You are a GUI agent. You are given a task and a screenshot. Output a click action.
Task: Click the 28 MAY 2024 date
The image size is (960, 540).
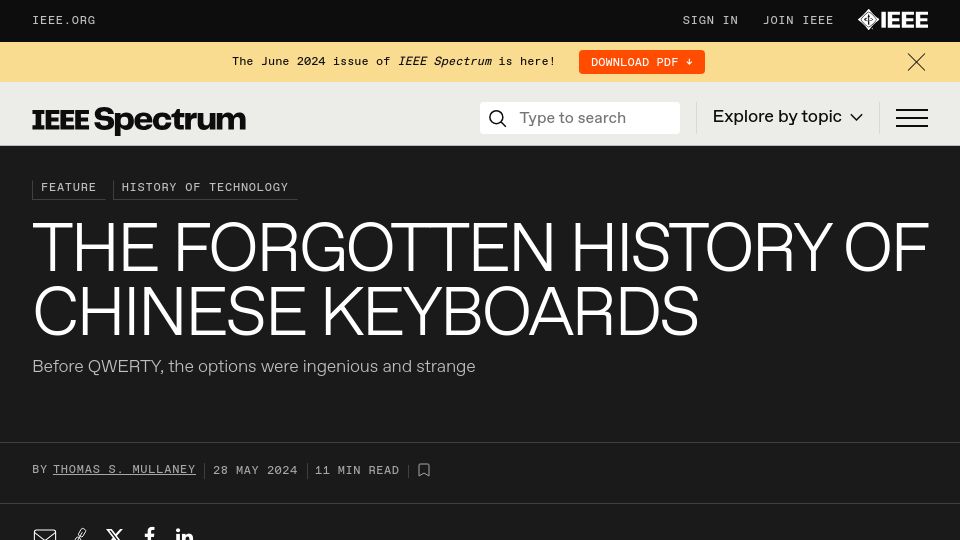pyautogui.click(x=255, y=470)
